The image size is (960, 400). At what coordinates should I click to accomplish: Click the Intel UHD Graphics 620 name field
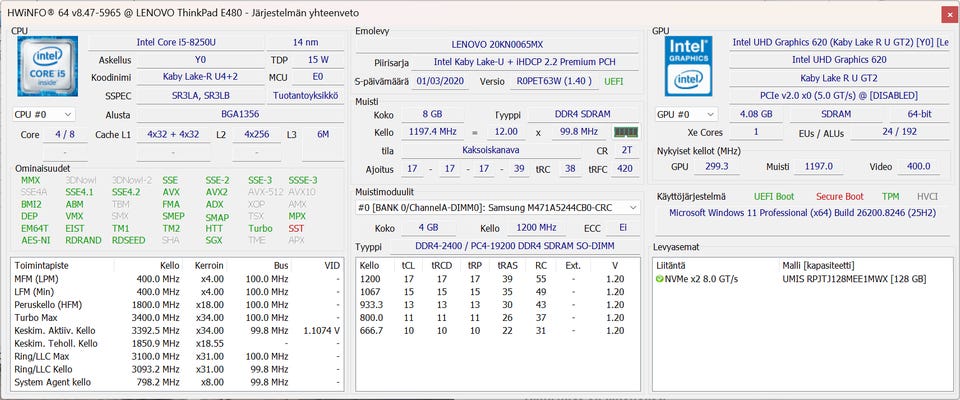pyautogui.click(x=839, y=60)
